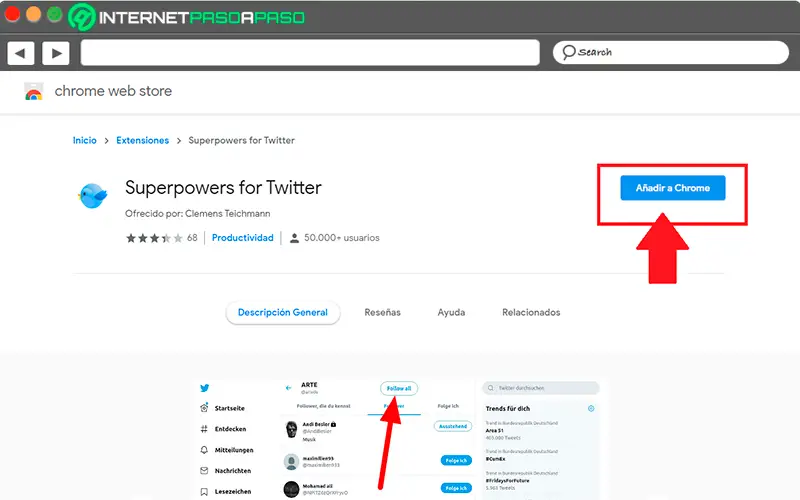800x500 pixels.
Task: Select the Relacionados tab
Action: [x=531, y=313]
